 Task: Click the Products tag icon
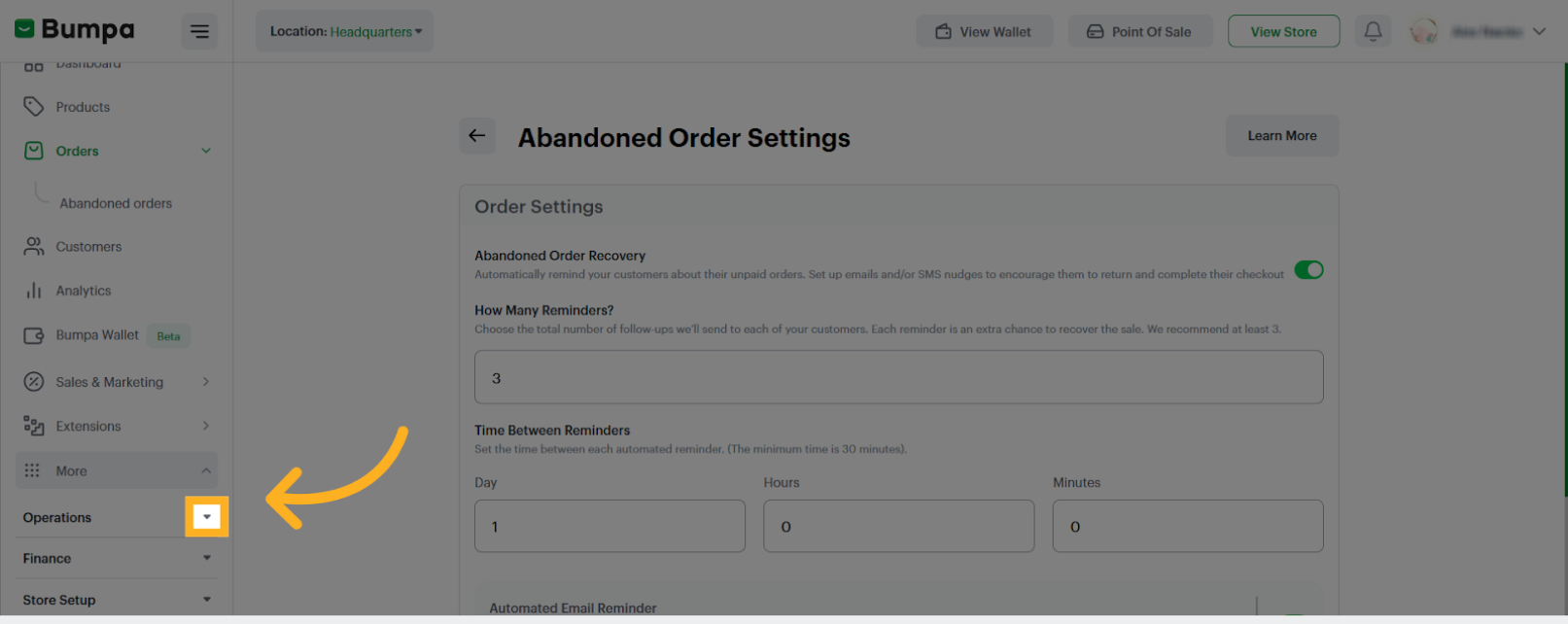[34, 106]
